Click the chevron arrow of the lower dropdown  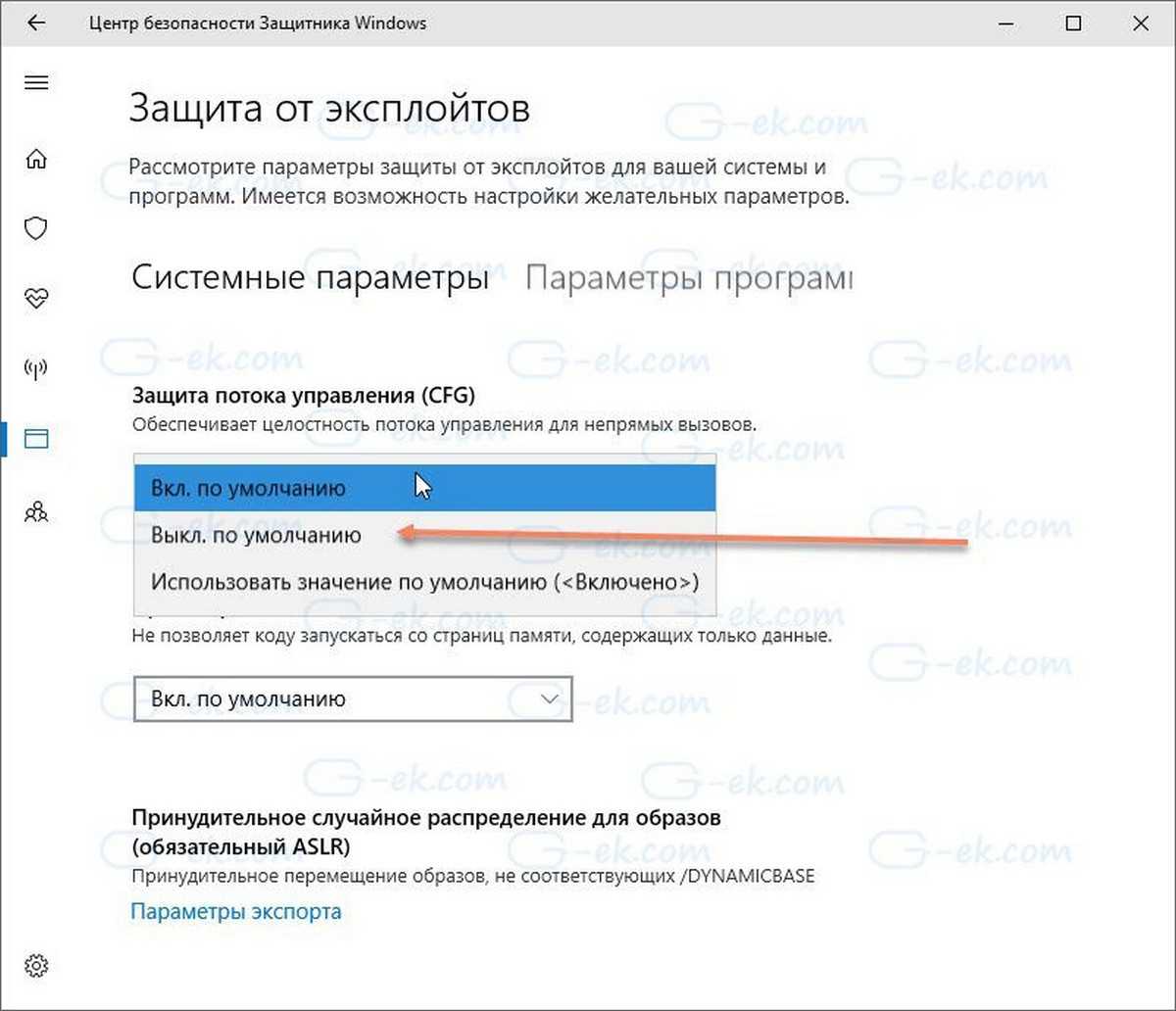tap(550, 698)
